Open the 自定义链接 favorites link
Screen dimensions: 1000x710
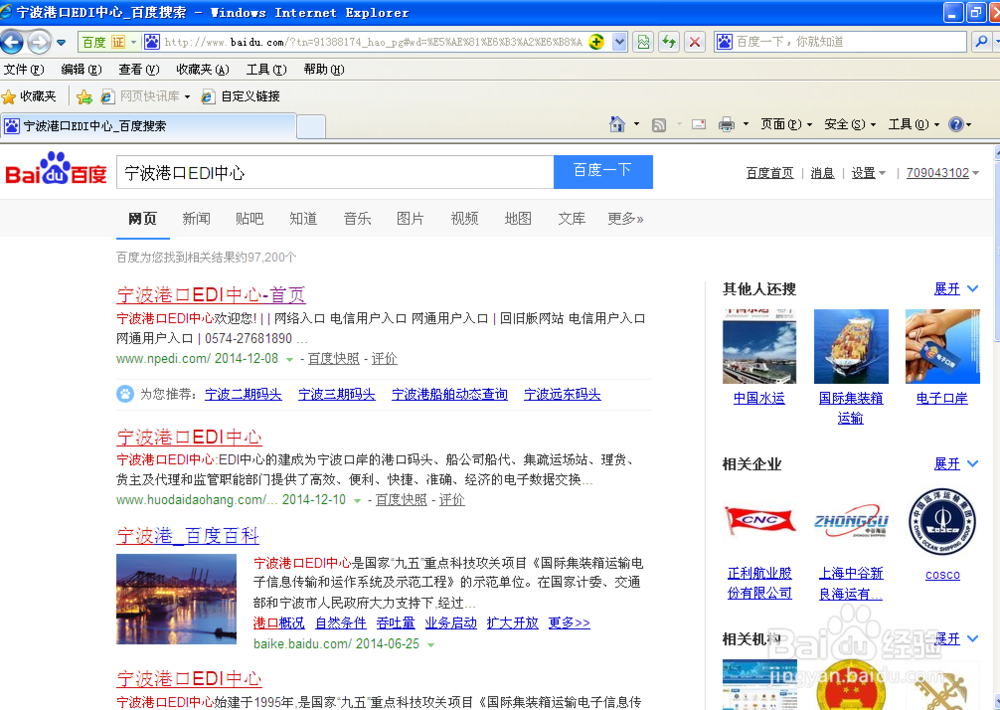click(x=241, y=96)
